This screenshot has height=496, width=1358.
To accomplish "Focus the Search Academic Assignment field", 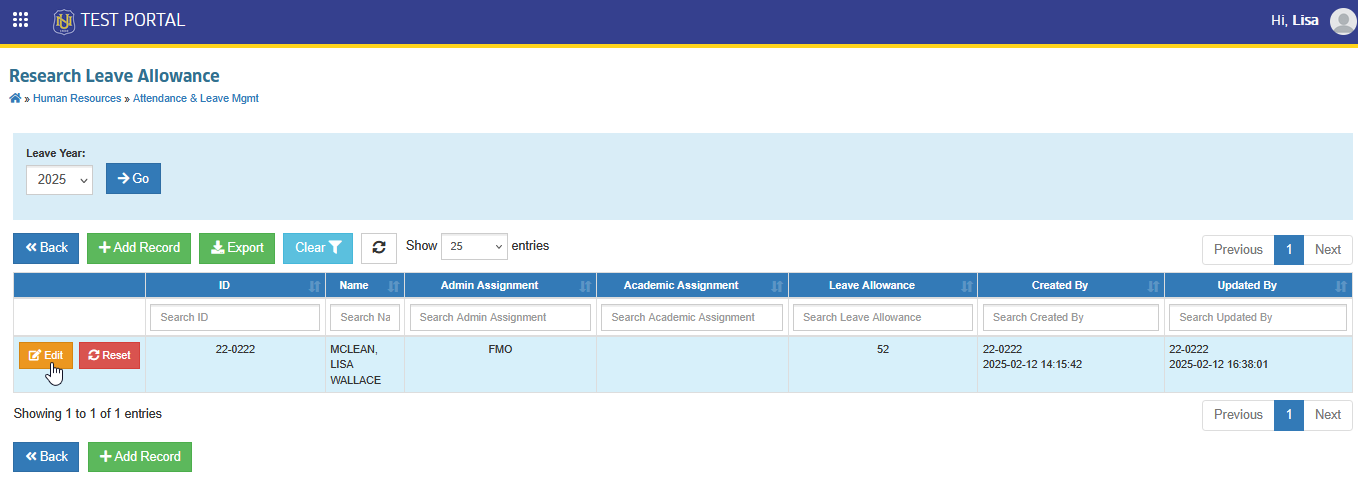I will point(692,317).
